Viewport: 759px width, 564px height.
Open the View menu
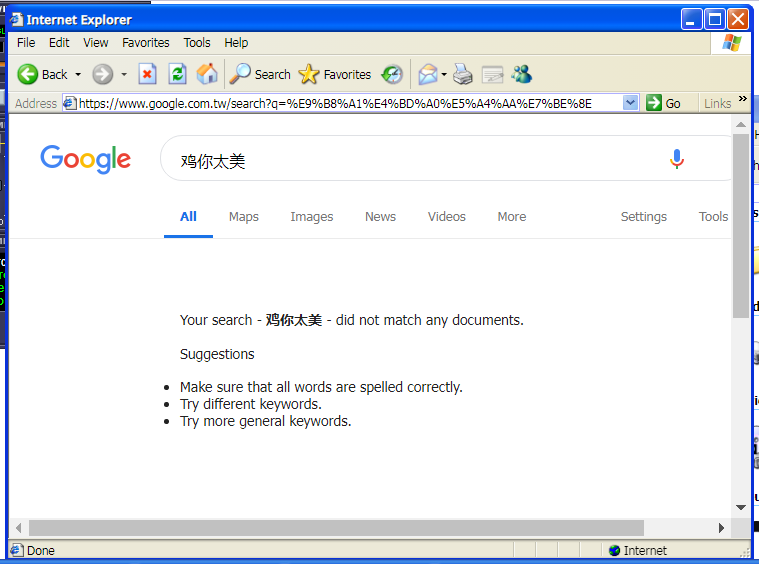[95, 43]
